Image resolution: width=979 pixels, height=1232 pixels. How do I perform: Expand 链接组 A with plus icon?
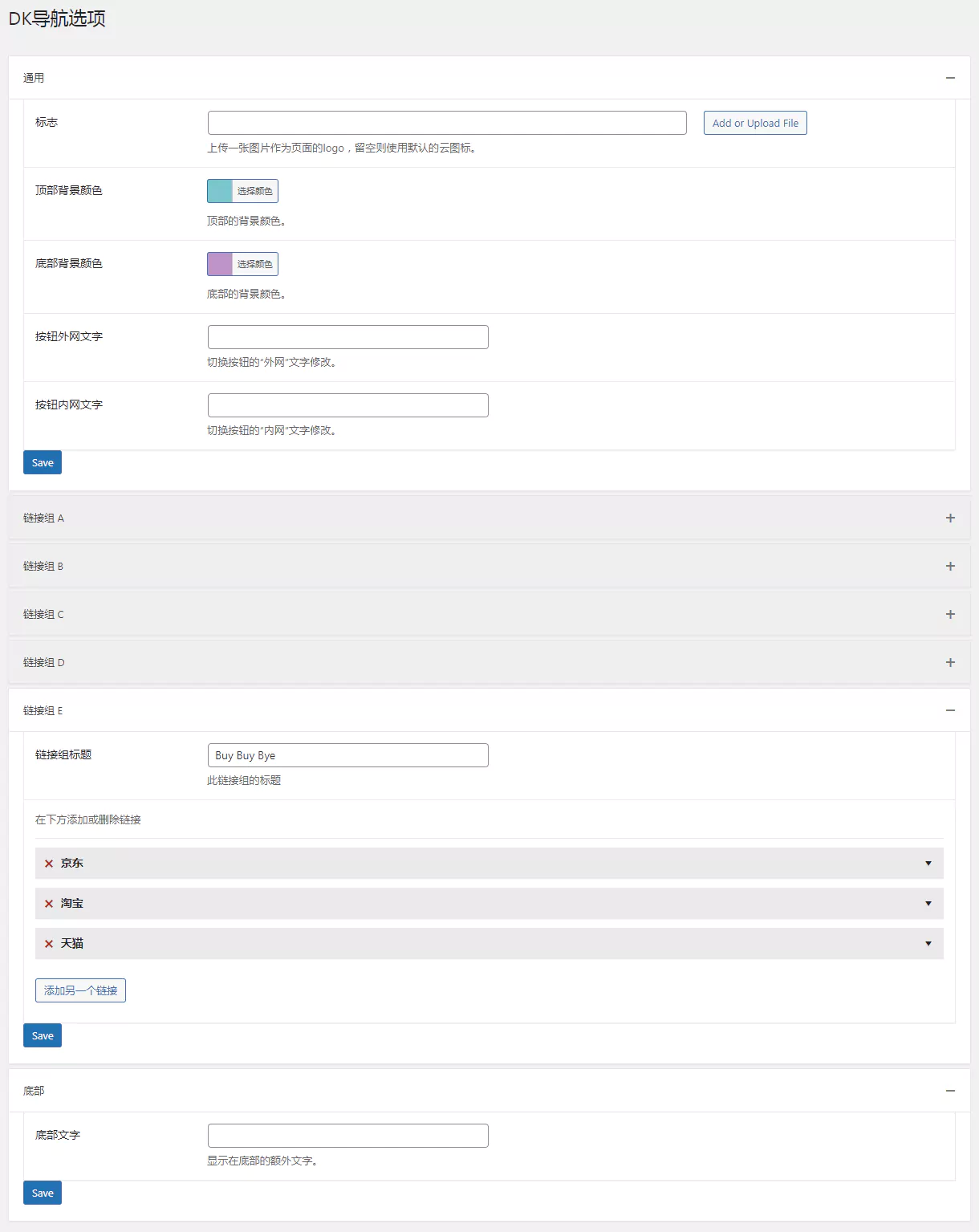(950, 518)
